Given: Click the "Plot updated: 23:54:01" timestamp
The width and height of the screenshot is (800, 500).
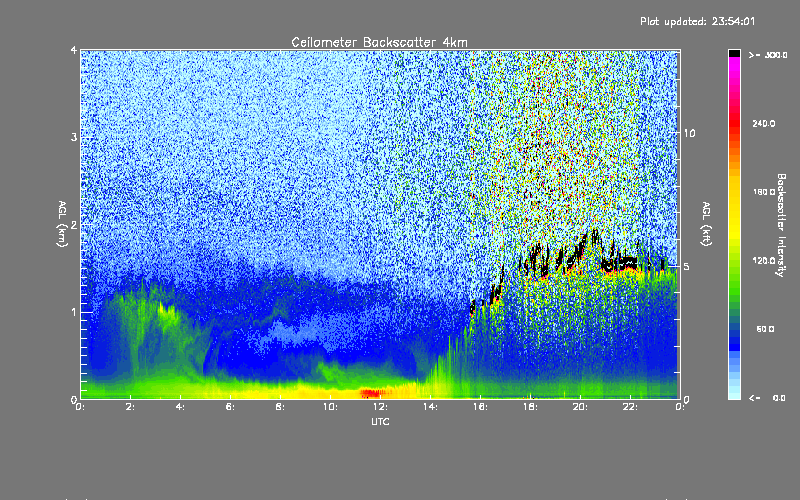Looking at the screenshot, I should click(697, 21).
